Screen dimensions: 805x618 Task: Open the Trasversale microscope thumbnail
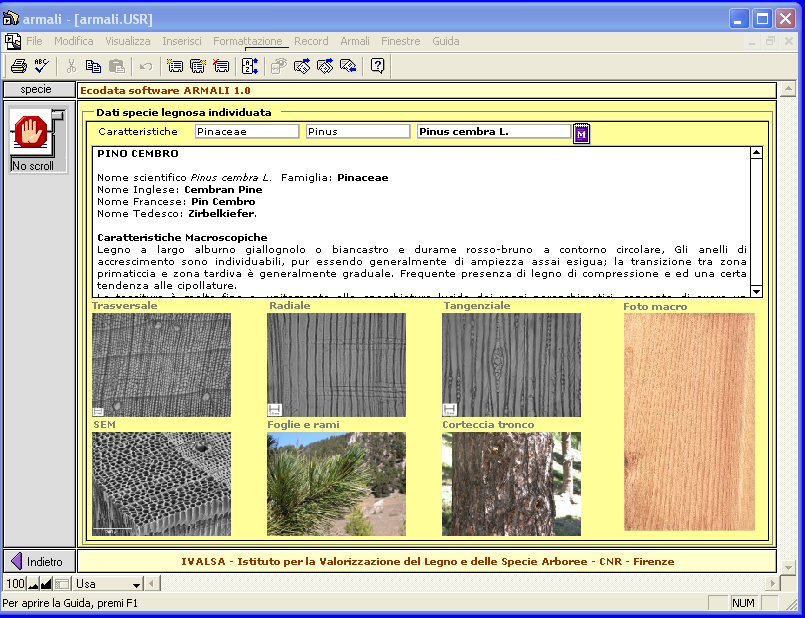(162, 365)
